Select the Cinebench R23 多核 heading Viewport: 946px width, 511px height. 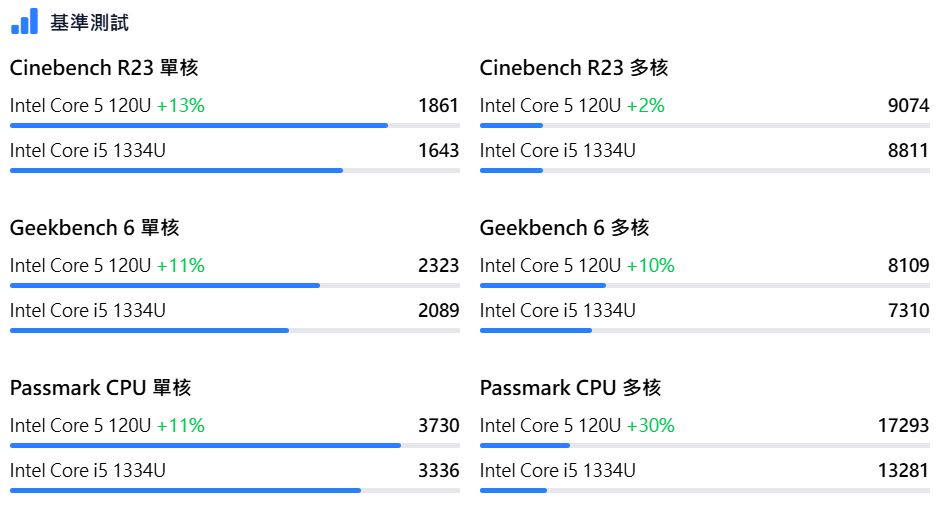click(x=574, y=68)
